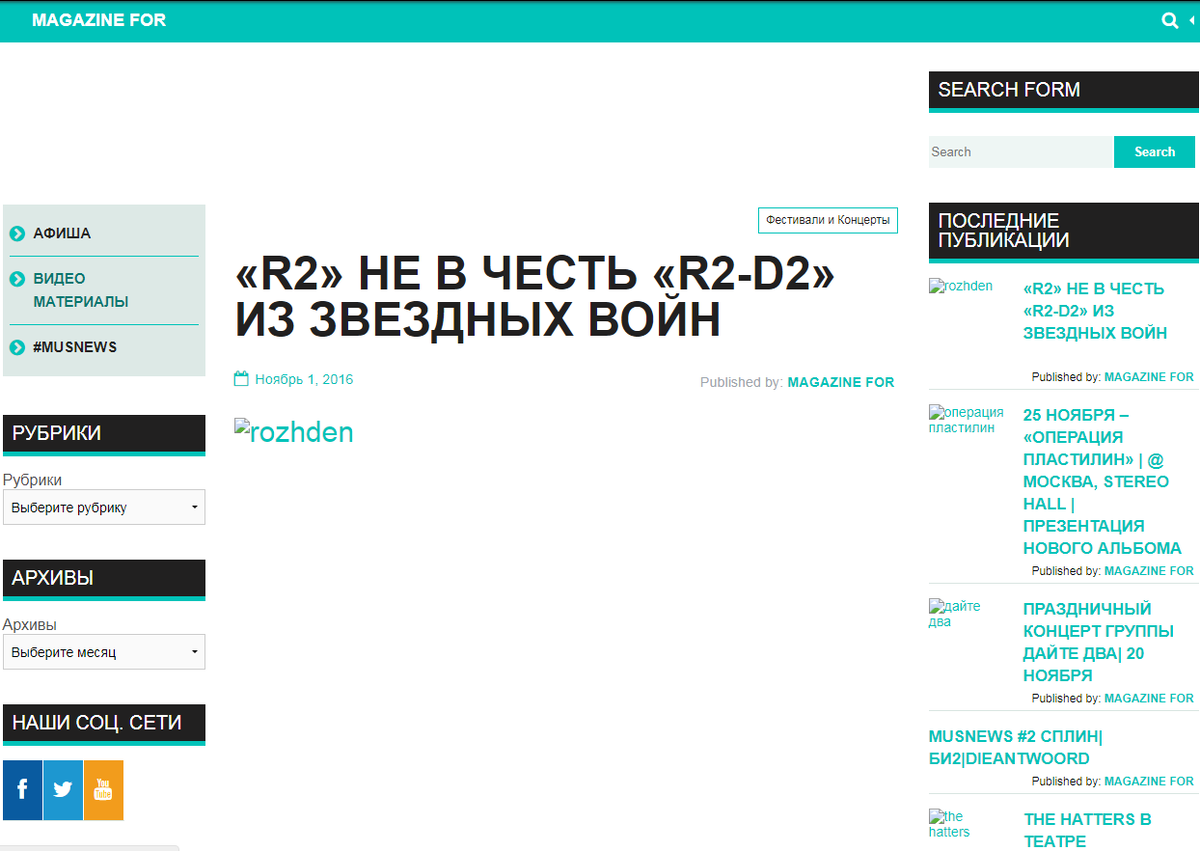Click the teal Search button
This screenshot has width=1200, height=851.
point(1154,152)
